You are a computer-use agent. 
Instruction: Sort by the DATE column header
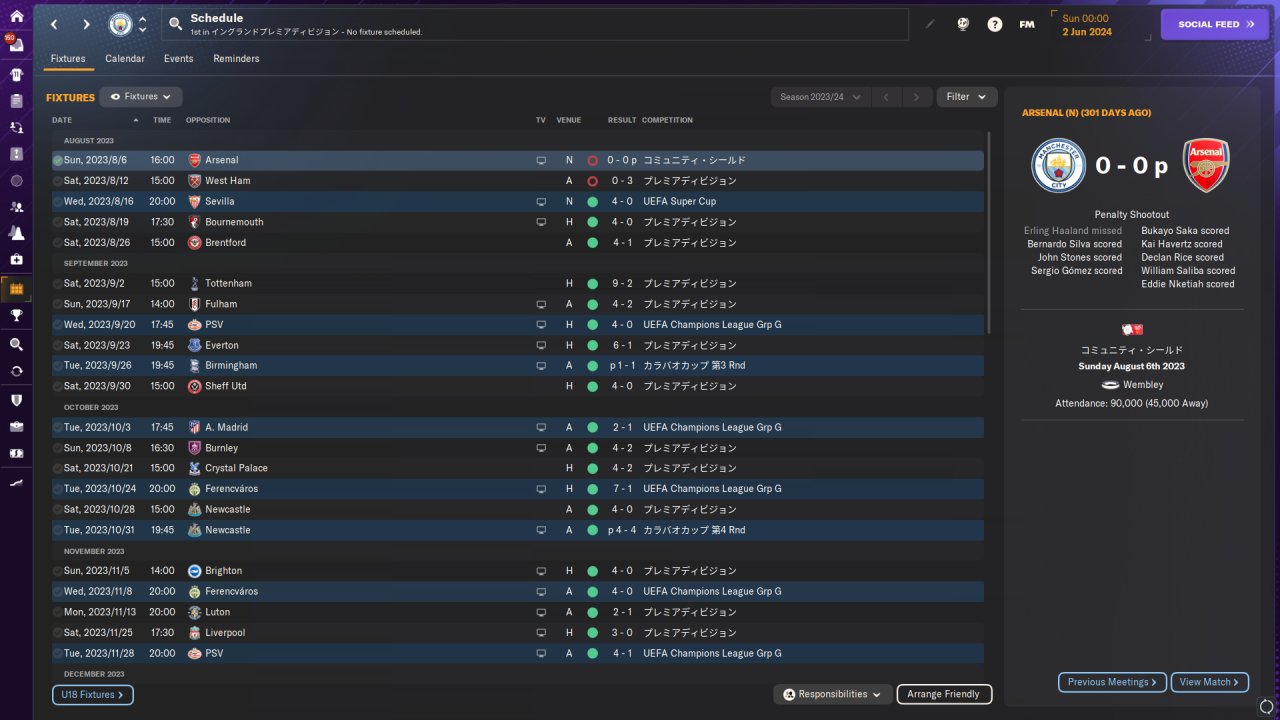point(62,120)
